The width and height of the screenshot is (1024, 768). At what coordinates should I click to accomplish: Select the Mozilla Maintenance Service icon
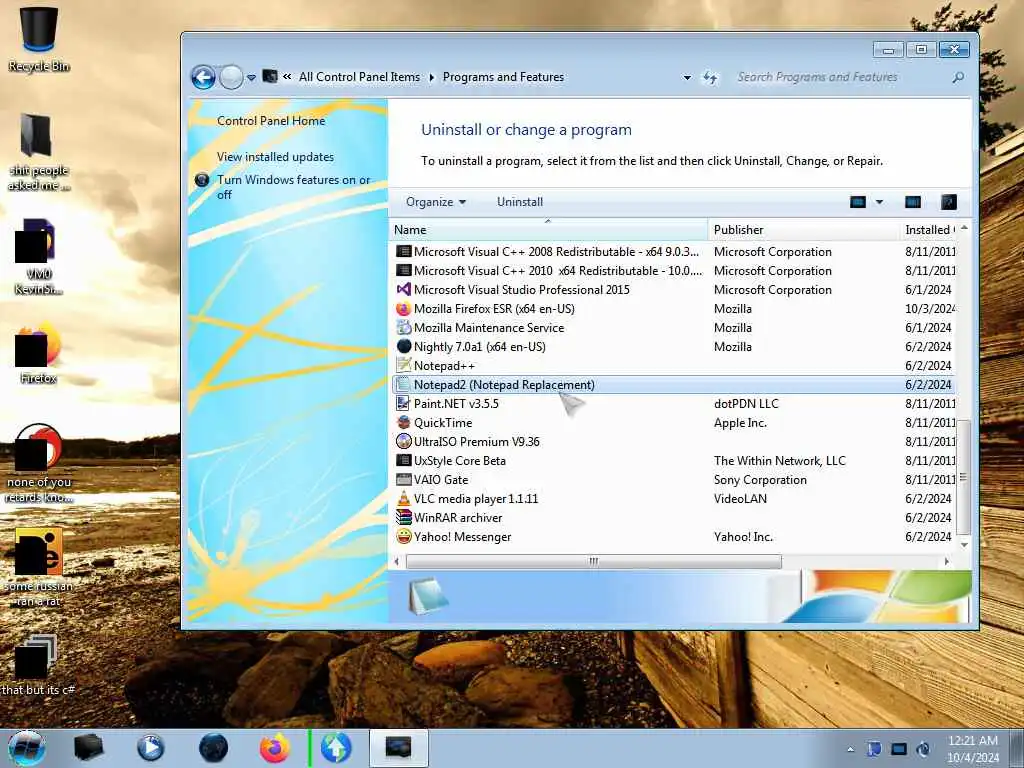pyautogui.click(x=404, y=327)
